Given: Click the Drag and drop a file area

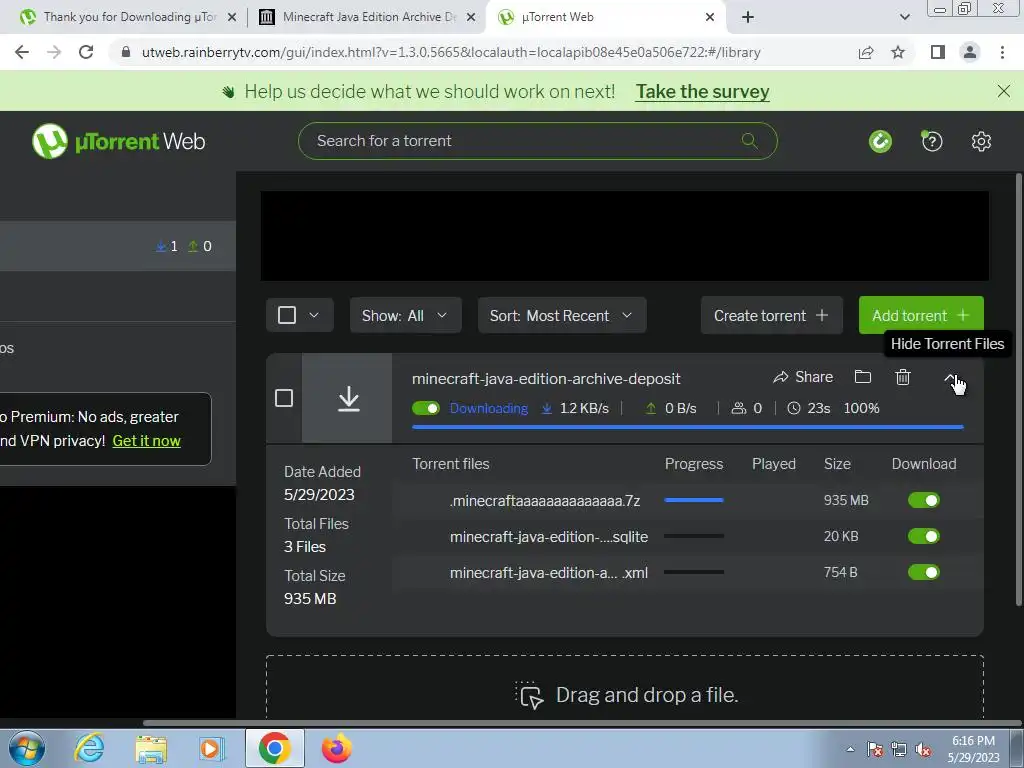Looking at the screenshot, I should (x=624, y=688).
